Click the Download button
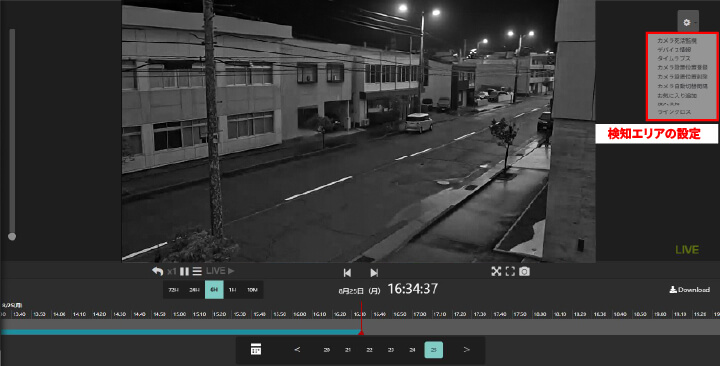The width and height of the screenshot is (720, 366). (690, 290)
